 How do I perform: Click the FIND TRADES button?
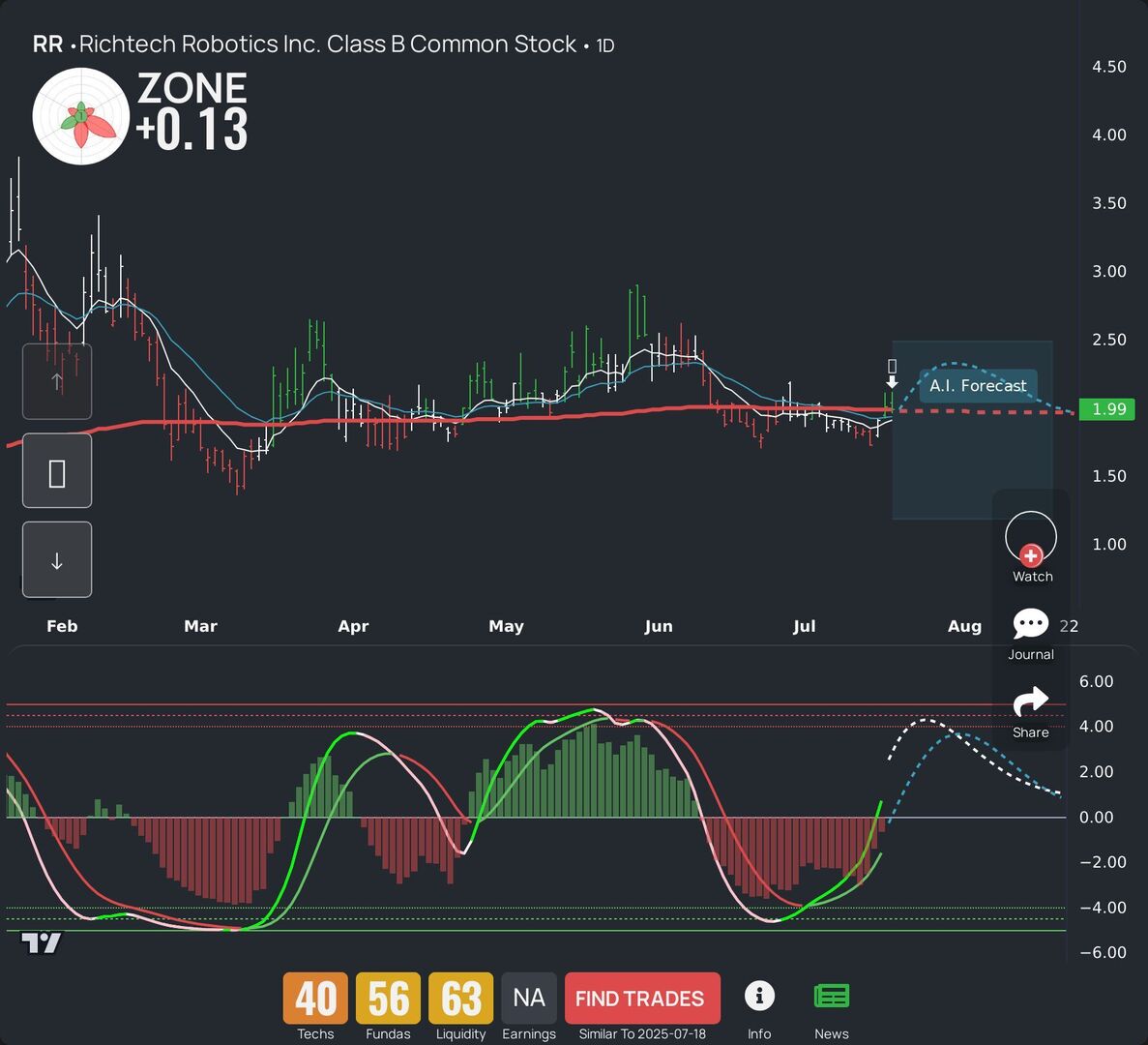643,999
